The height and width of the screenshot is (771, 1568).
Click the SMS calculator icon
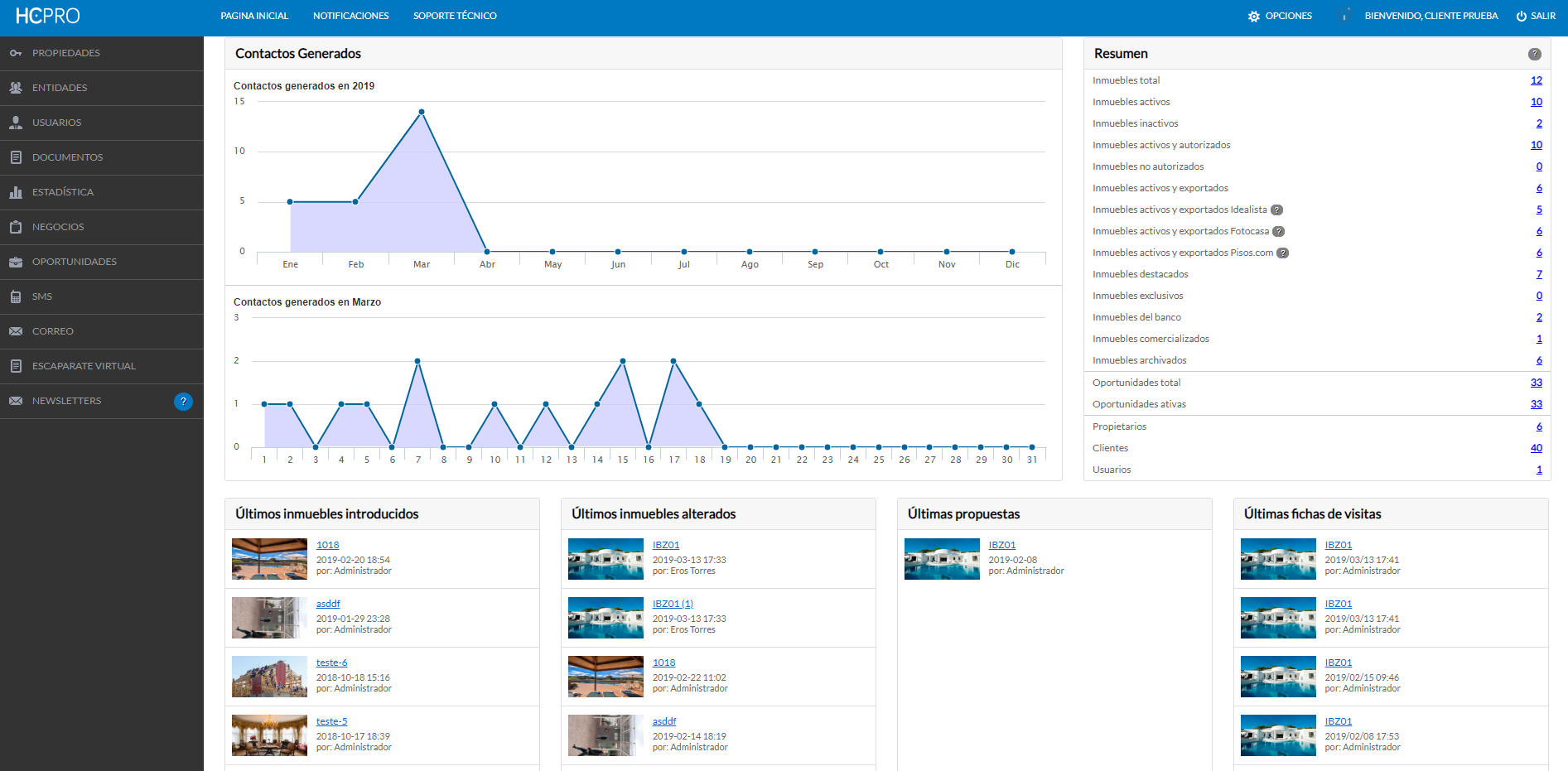click(16, 296)
